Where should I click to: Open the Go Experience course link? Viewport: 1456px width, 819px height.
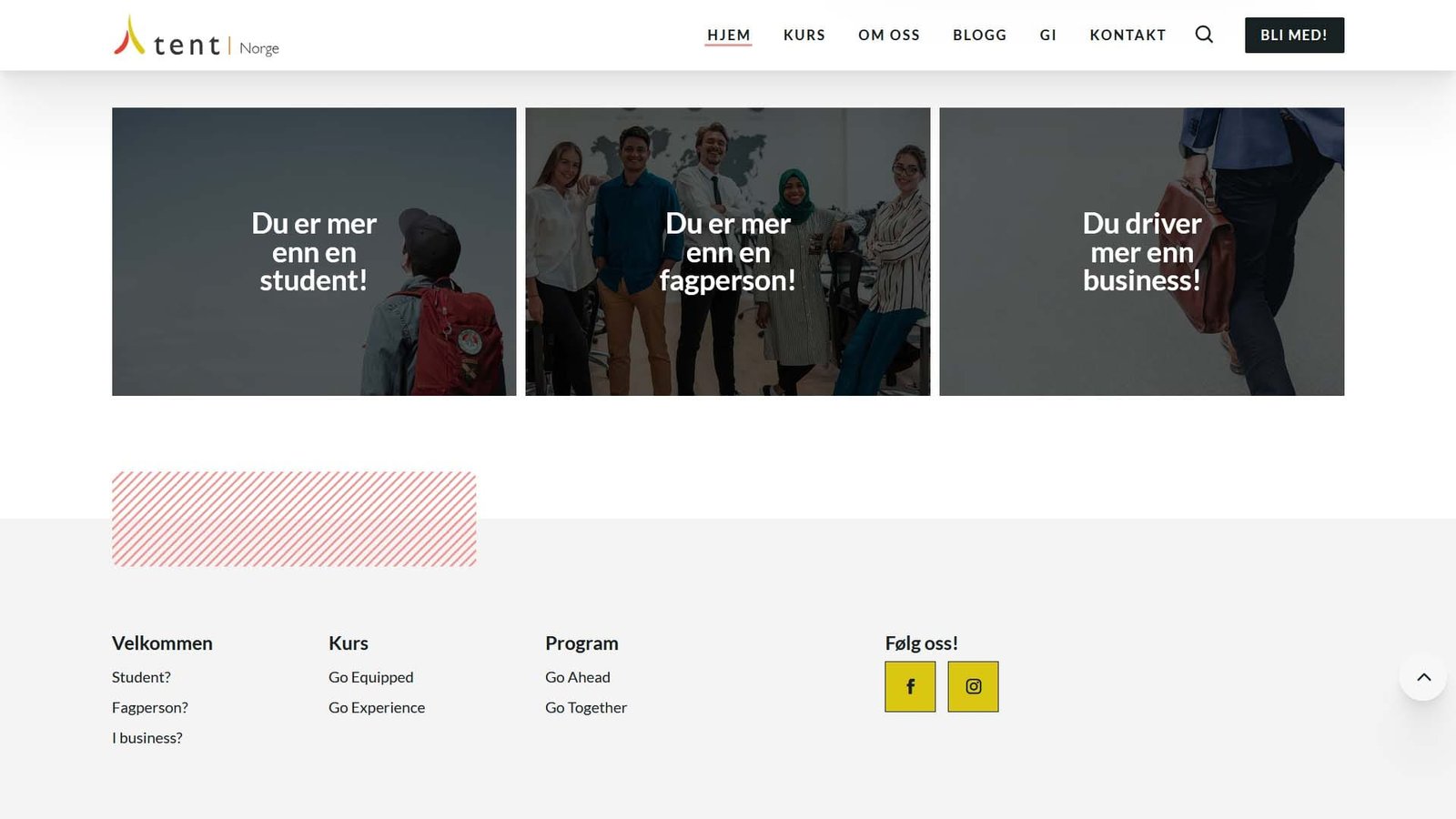[377, 707]
